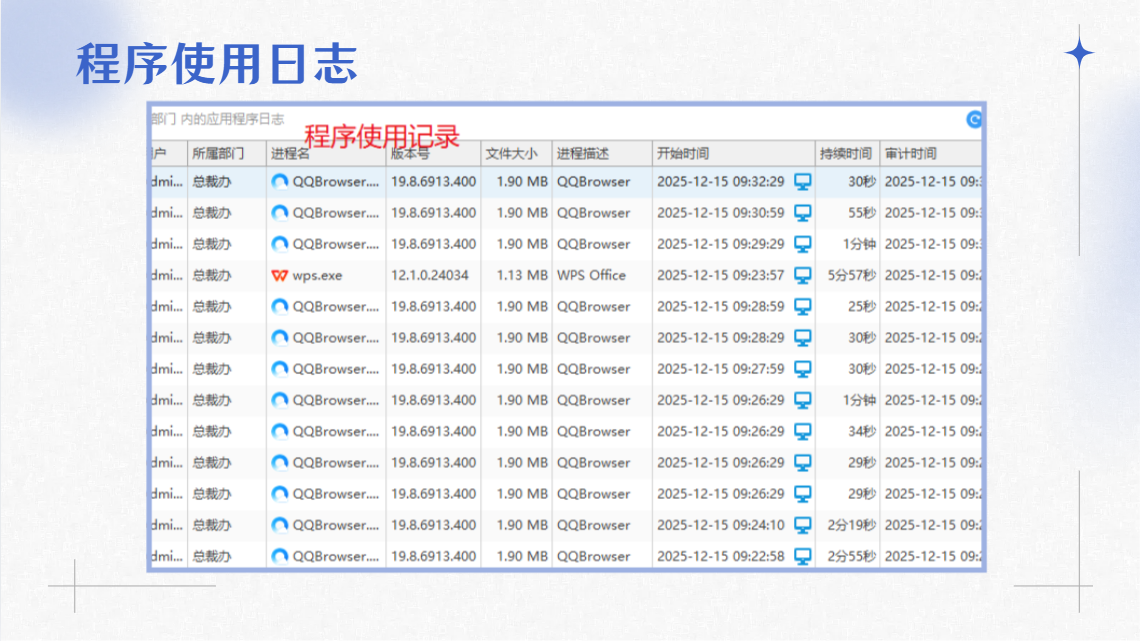Click the QQBrowser icon in the 09:30:59 row
The width and height of the screenshot is (1140, 641).
pyautogui.click(x=280, y=213)
